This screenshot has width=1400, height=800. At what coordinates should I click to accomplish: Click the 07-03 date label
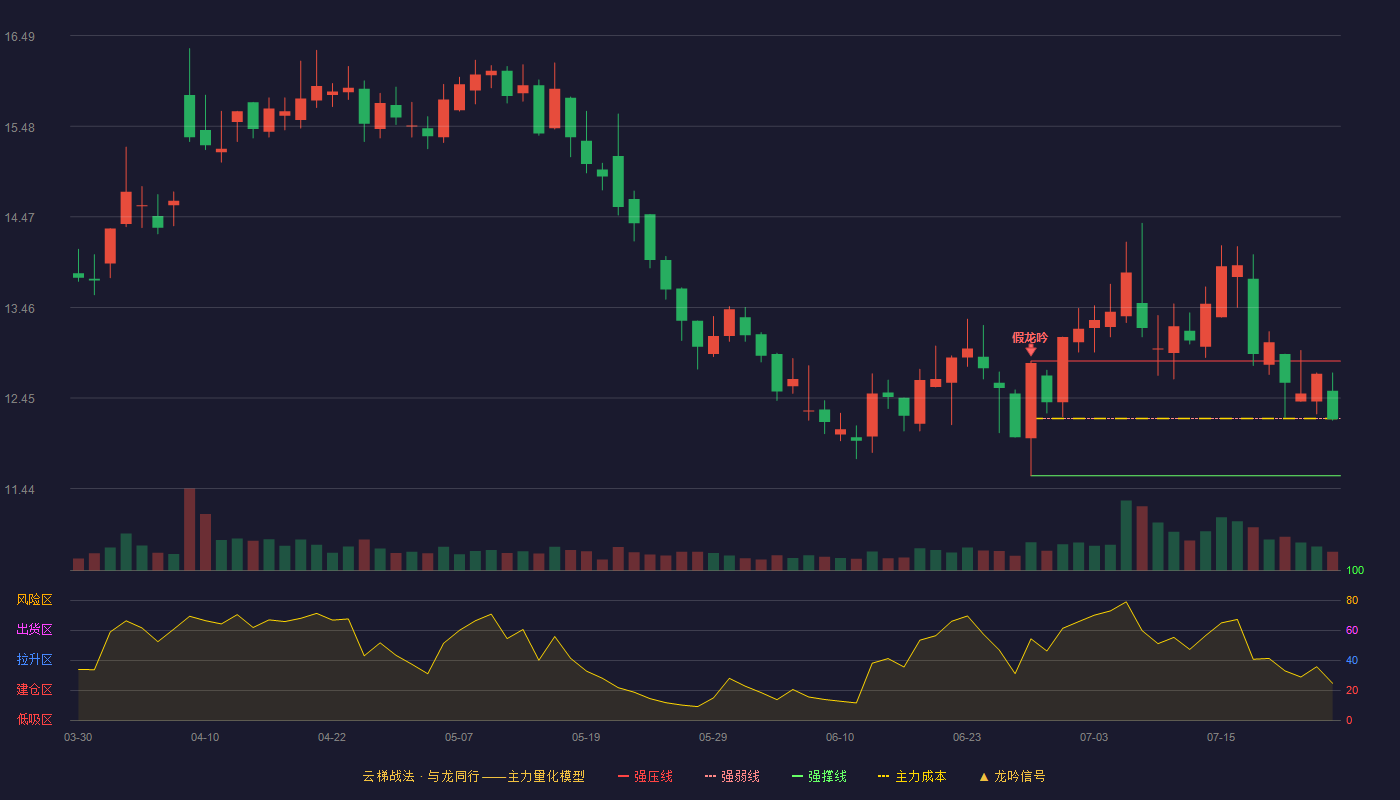pos(1094,737)
